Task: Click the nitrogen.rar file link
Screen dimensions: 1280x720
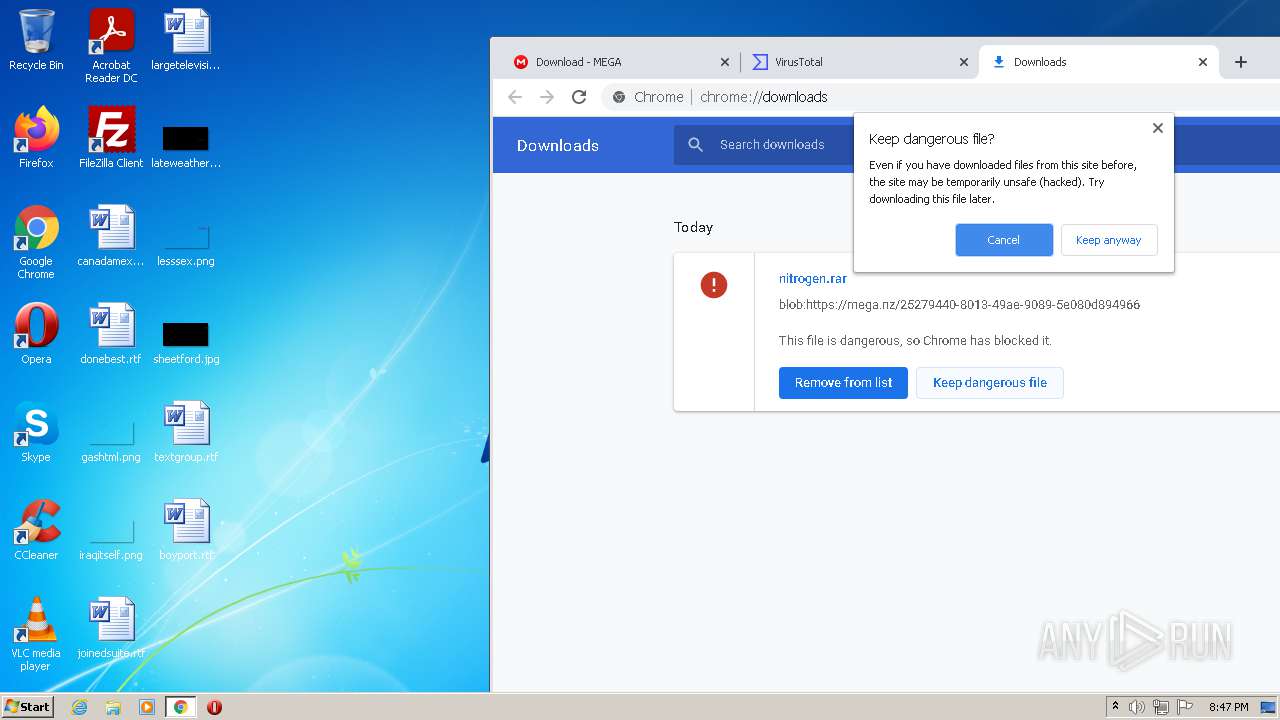Action: point(813,279)
